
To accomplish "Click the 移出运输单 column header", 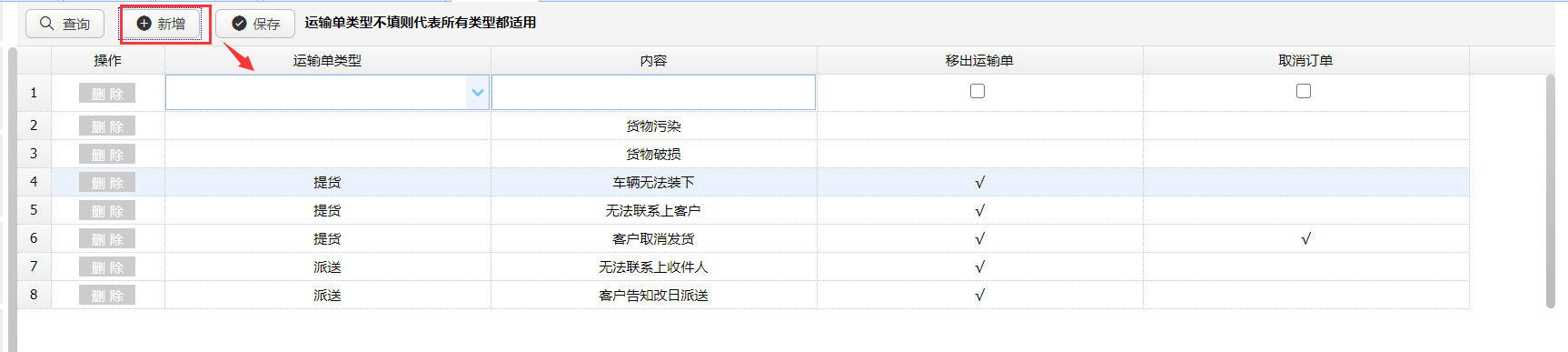I will coord(979,61).
